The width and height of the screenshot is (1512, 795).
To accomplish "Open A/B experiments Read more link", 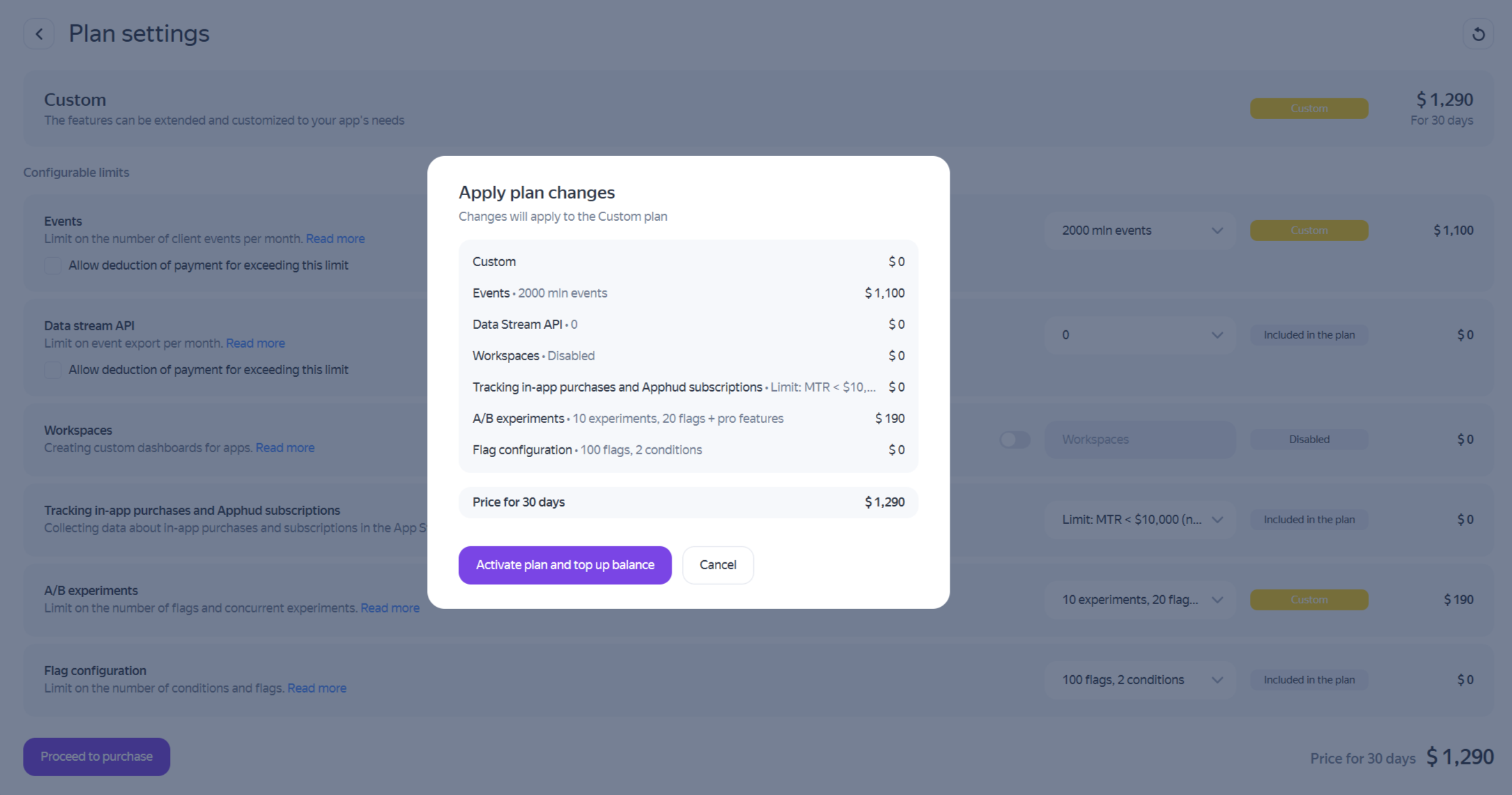I will pyautogui.click(x=389, y=608).
